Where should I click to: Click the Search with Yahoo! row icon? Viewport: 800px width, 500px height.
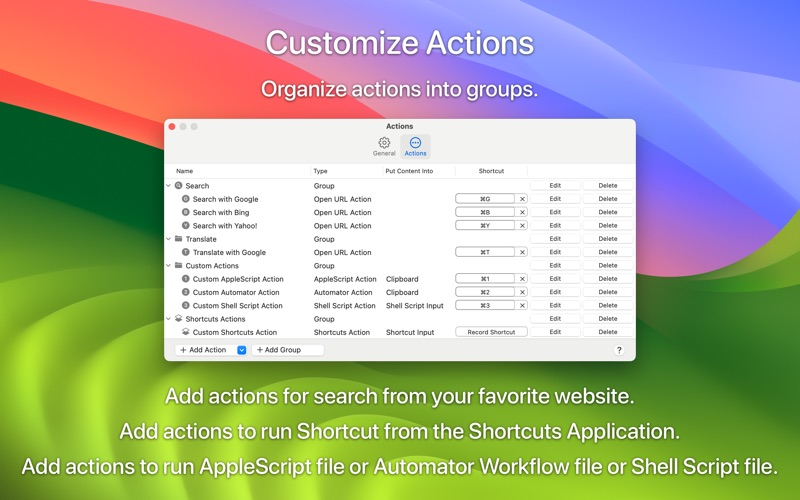[x=186, y=225]
